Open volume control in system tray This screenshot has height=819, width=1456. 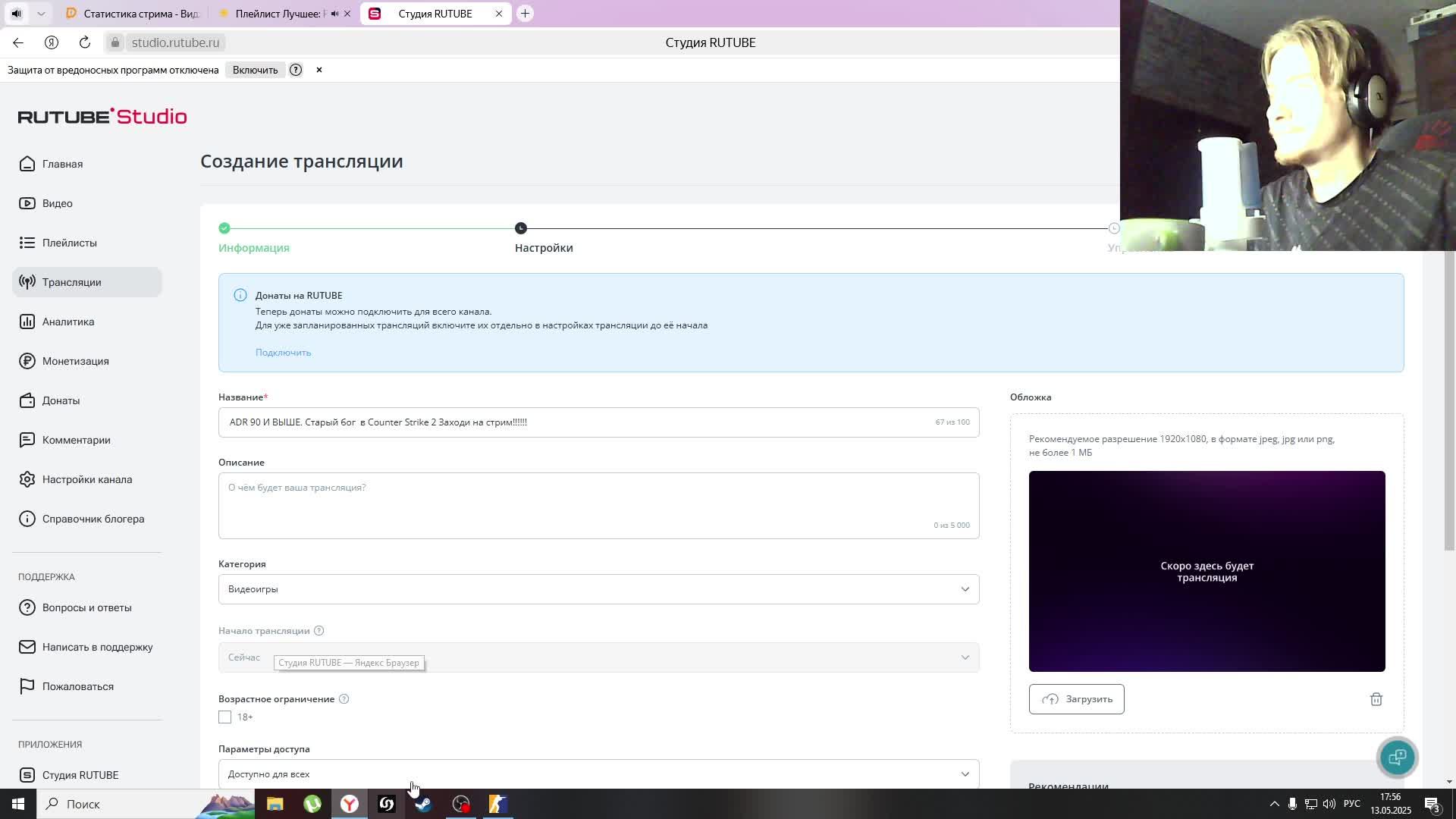point(1329,804)
